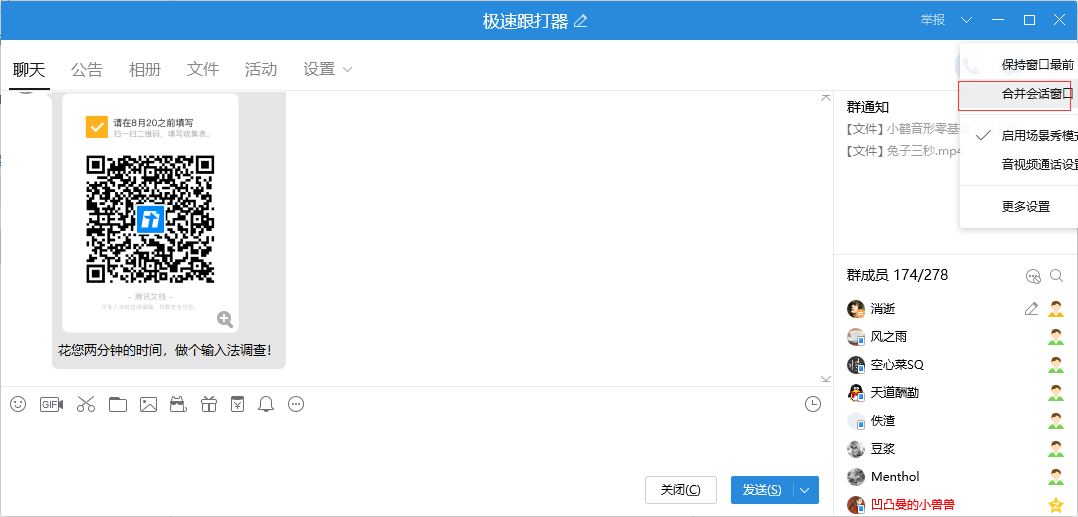Viewport: 1078px width, 517px height.
Task: Open the QR code image message
Action: click(x=150, y=213)
